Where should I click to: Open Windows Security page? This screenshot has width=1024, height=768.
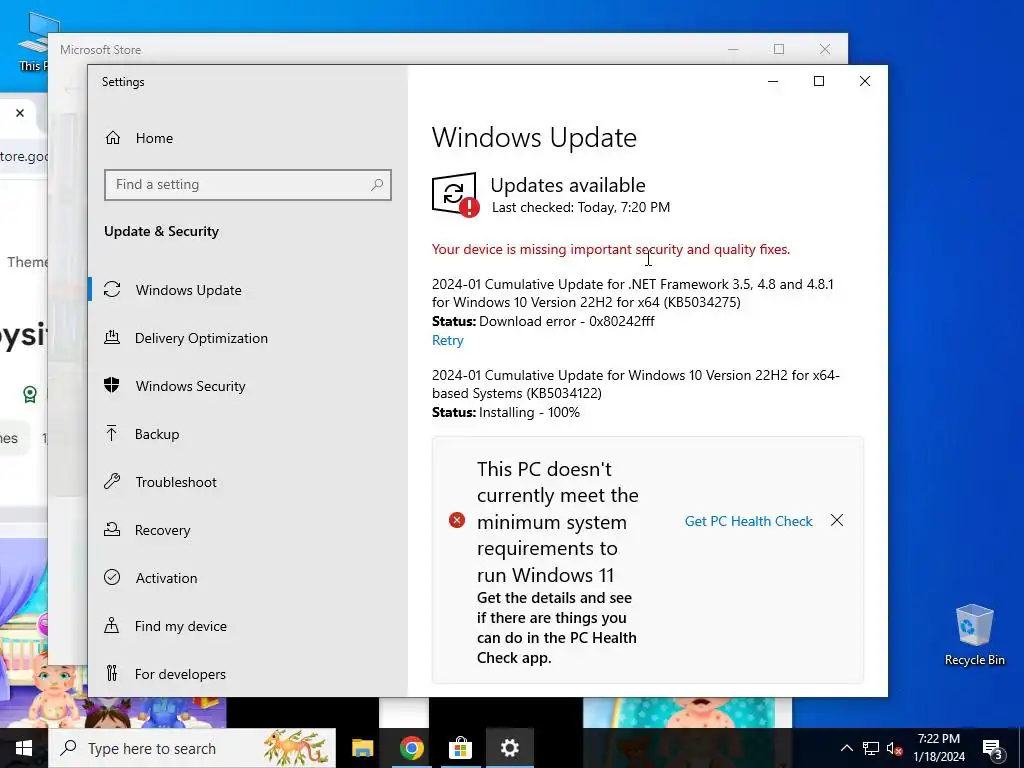pos(248,386)
